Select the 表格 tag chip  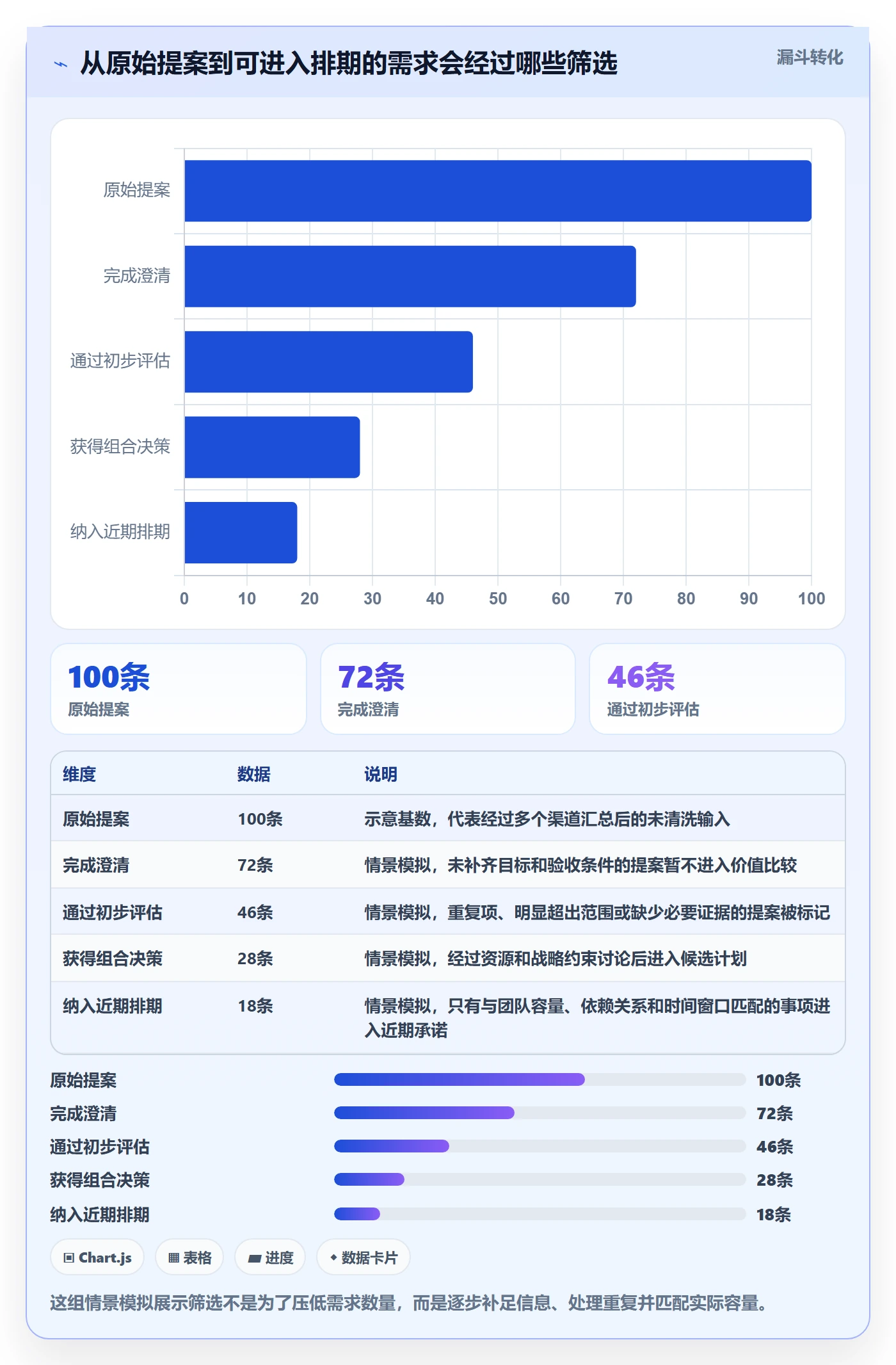point(189,1257)
